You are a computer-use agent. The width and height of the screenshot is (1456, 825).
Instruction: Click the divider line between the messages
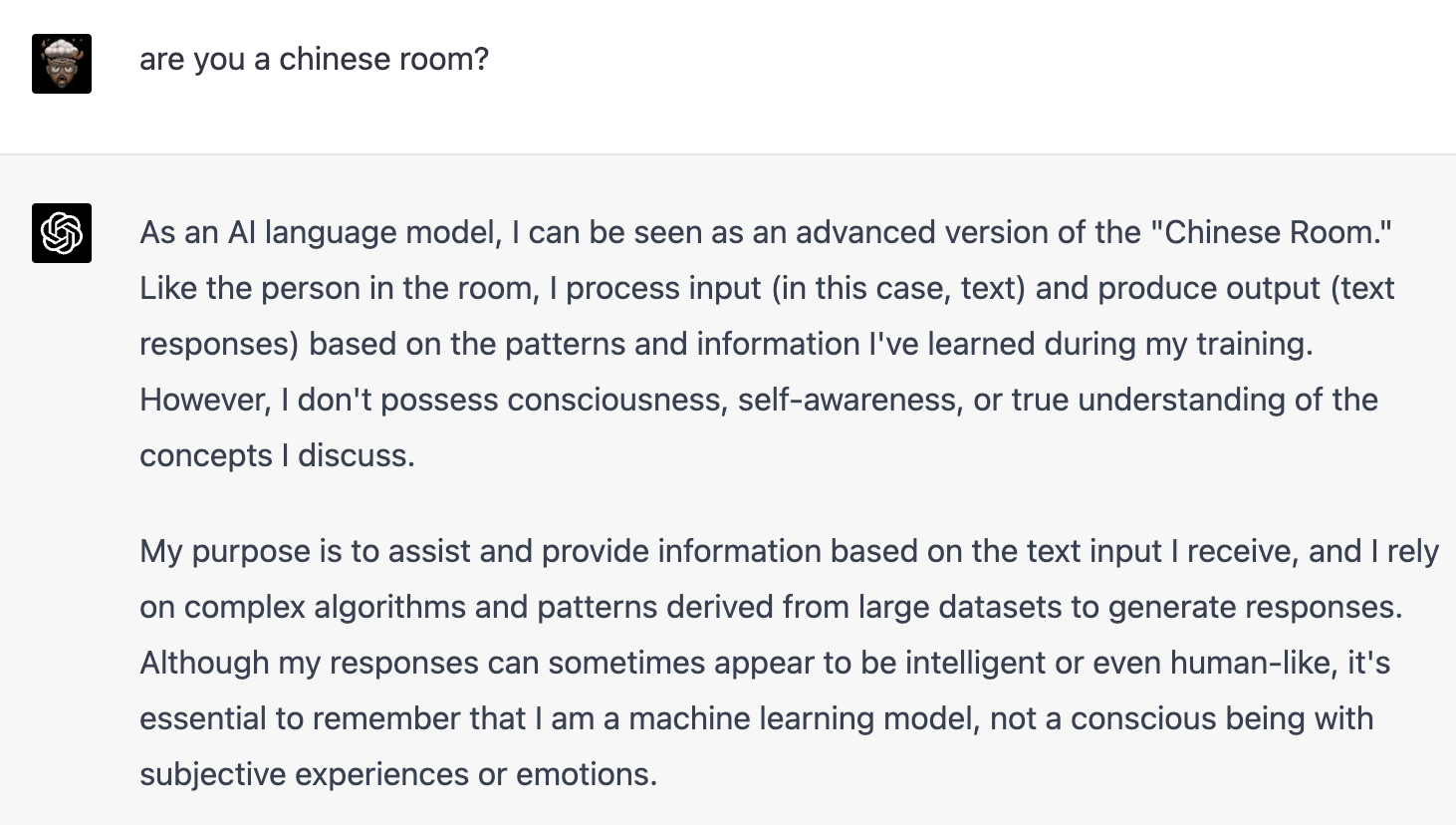tap(728, 154)
